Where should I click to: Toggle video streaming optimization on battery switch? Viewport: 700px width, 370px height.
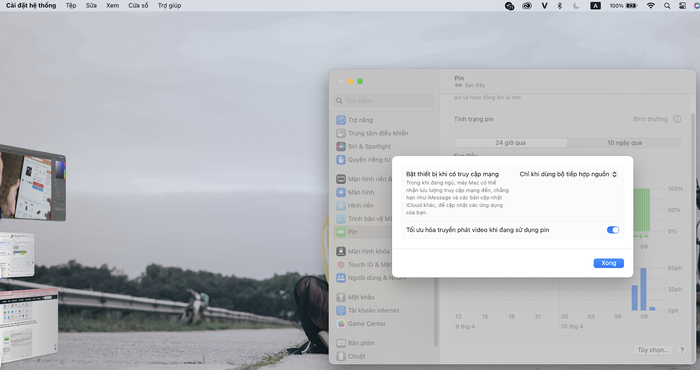click(613, 230)
